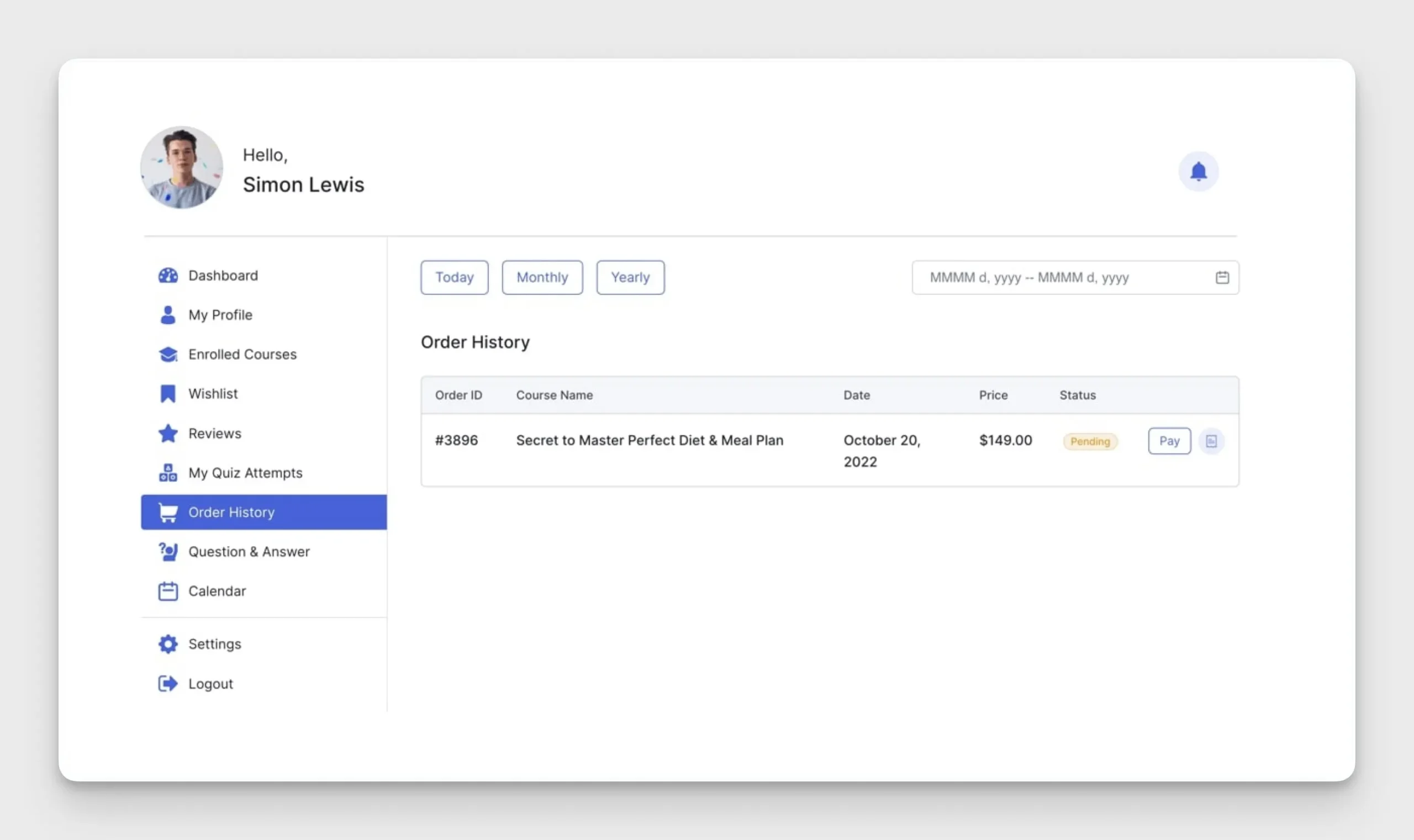Screen dimensions: 1414x840
Task: Open the Wishlist section
Action: 265,394
